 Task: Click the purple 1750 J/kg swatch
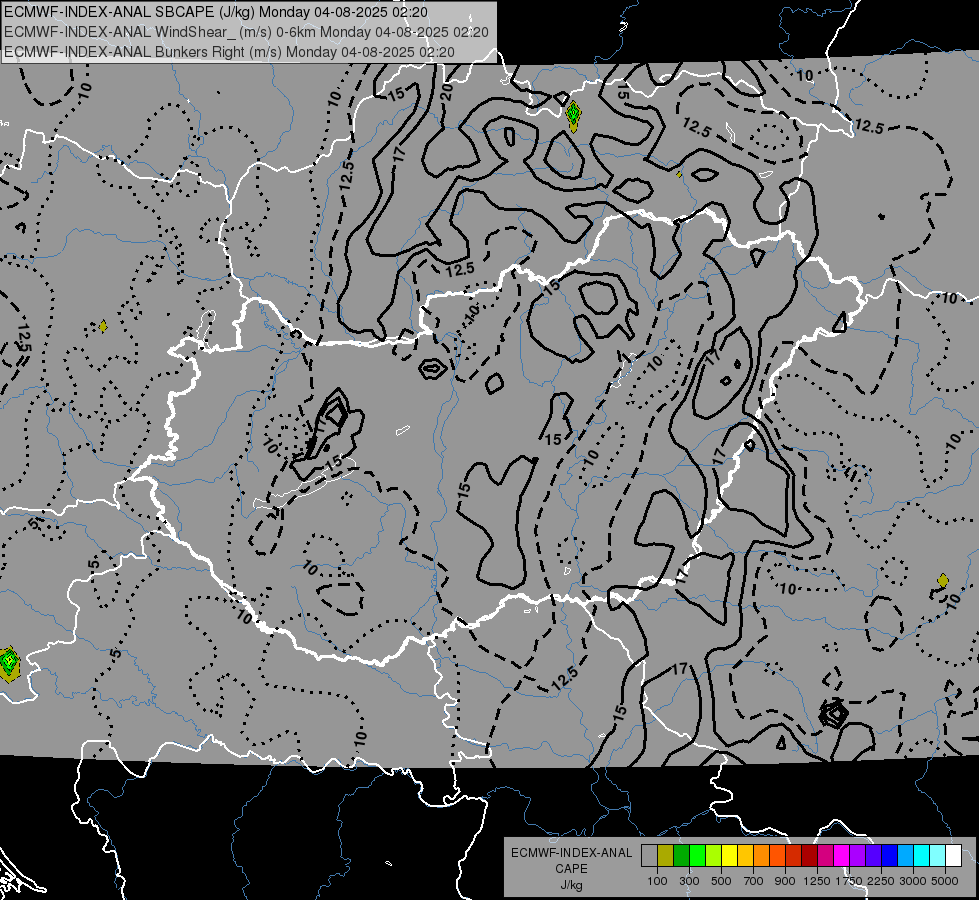click(857, 855)
